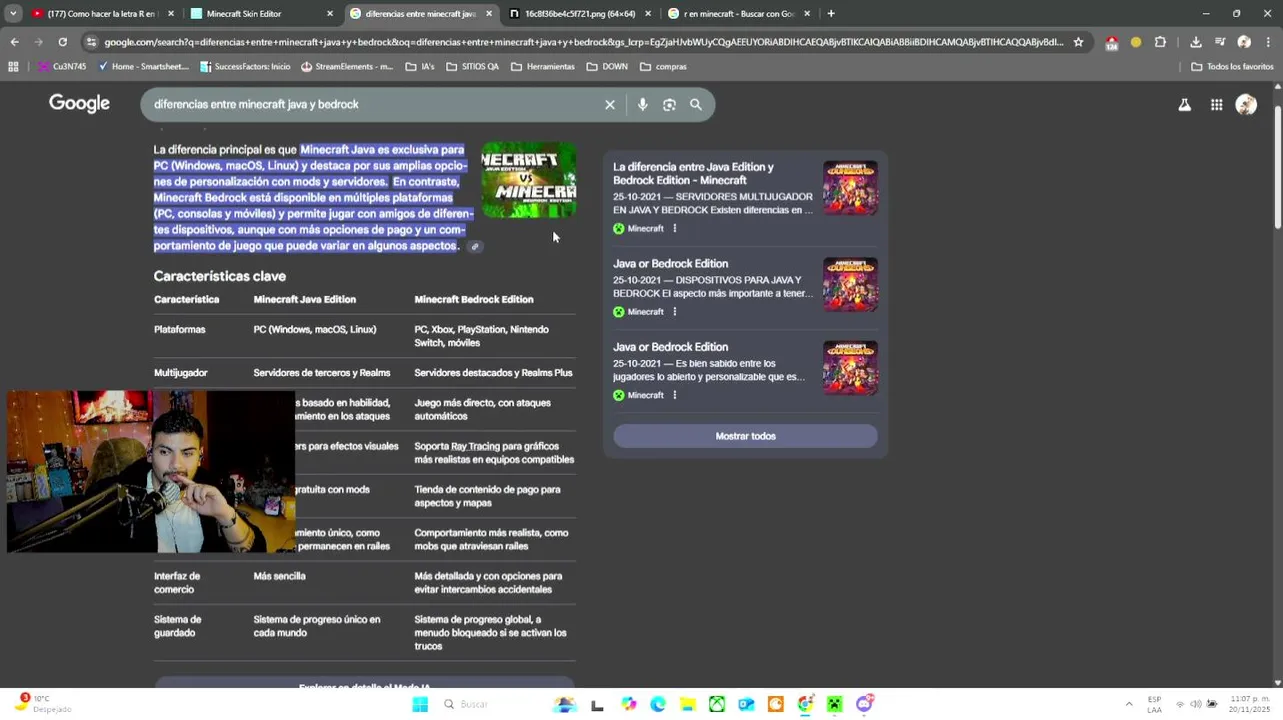Open ESP LAA keyboard language indicator

coord(1155,704)
